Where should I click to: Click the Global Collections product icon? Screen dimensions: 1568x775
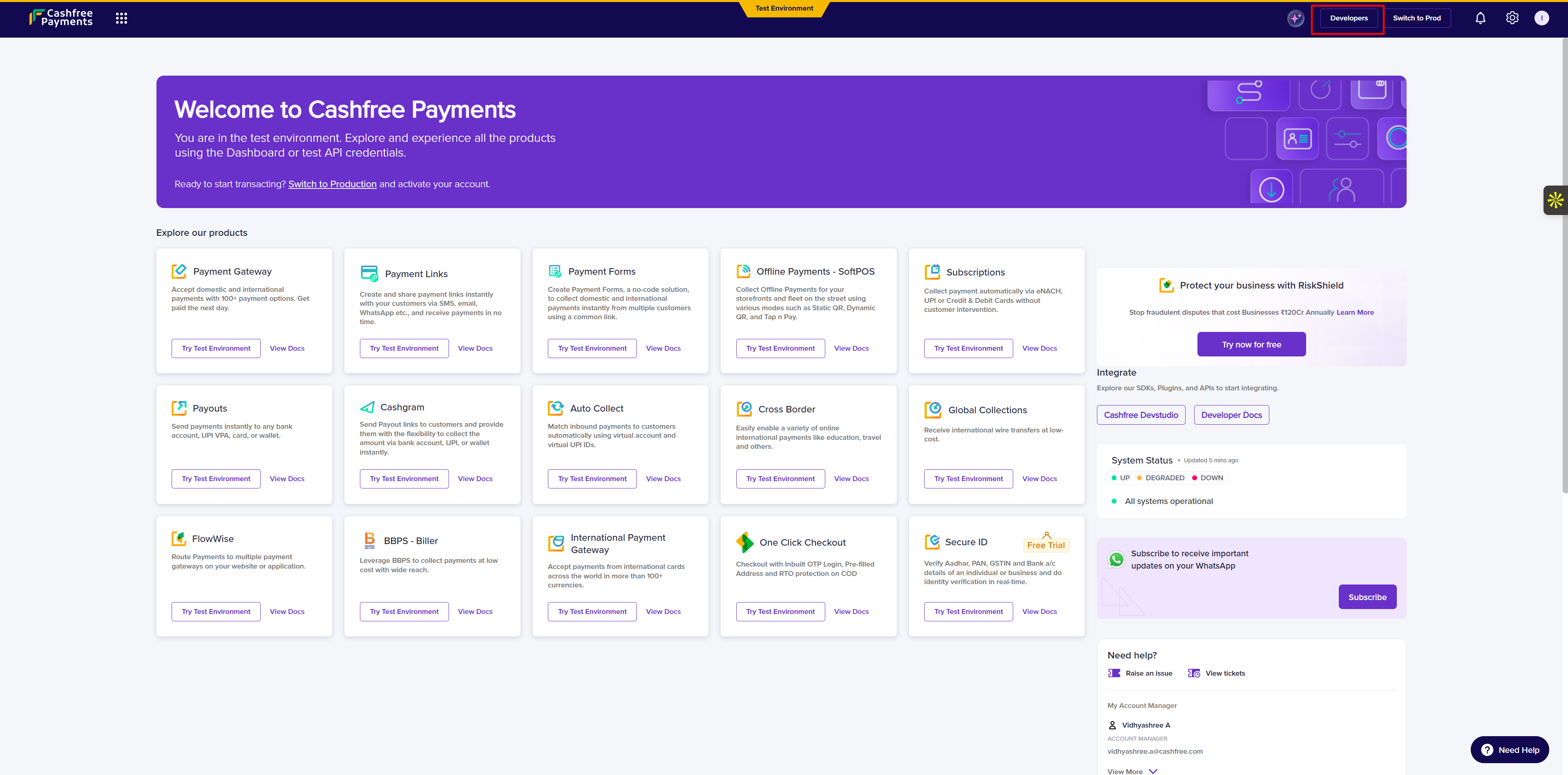(x=933, y=410)
